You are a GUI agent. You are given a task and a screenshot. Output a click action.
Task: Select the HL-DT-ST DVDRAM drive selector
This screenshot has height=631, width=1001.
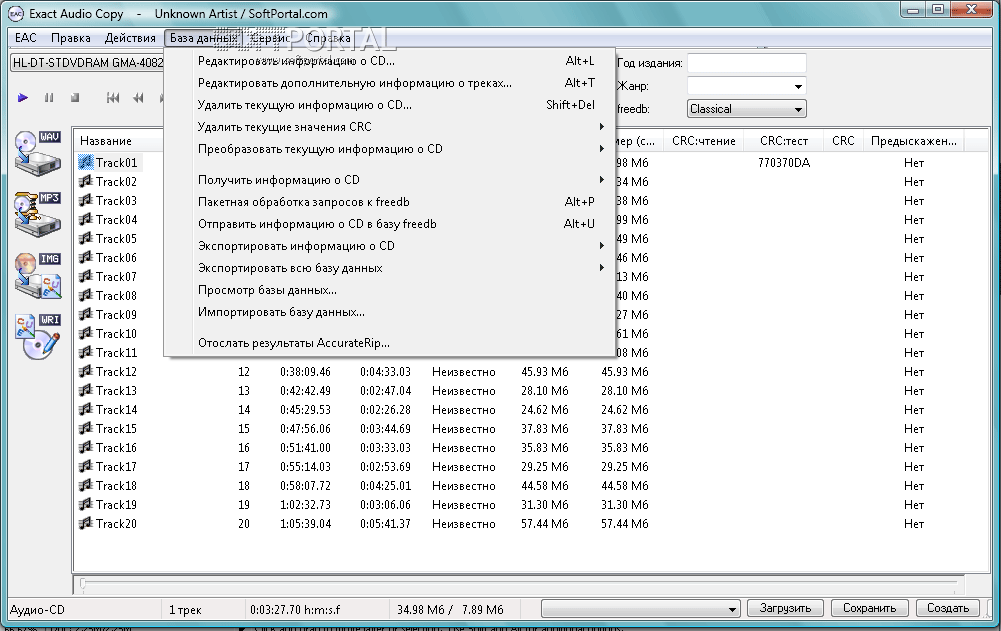click(x=87, y=63)
